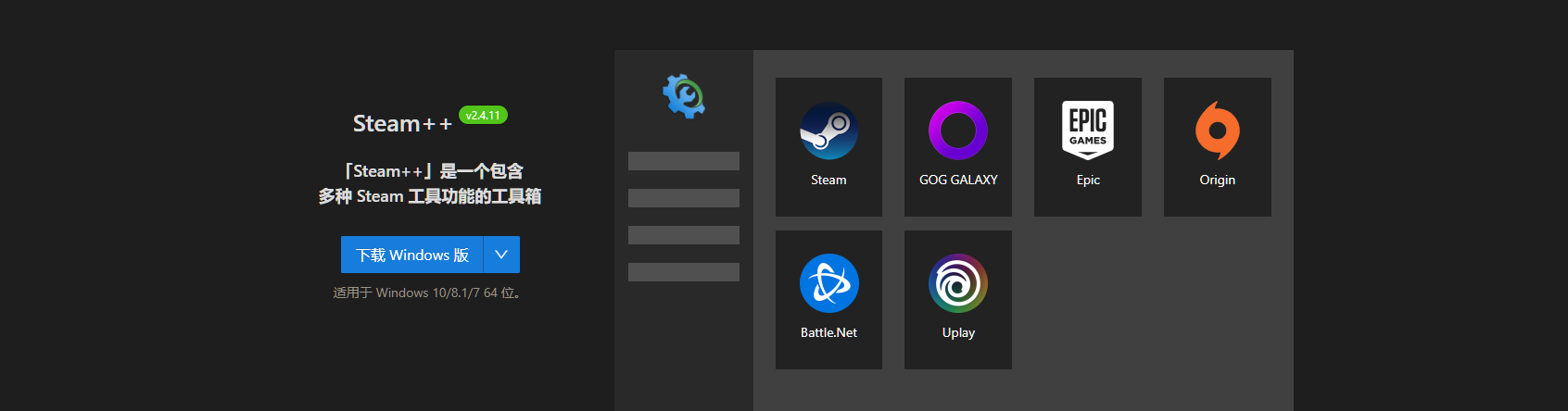1568x411 pixels.
Task: Click the Windows 10/8.1/7 64 位 requirements text
Action: click(429, 293)
